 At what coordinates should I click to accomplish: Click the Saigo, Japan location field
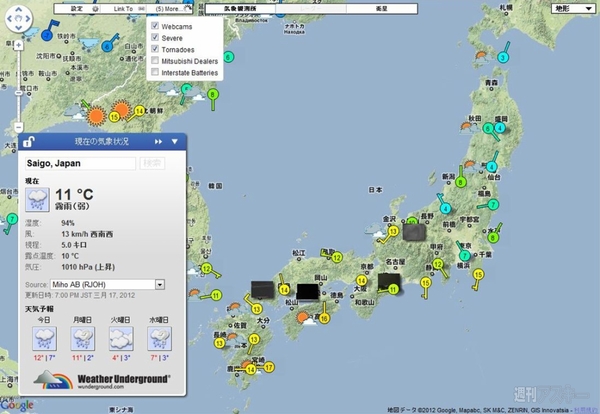(80, 163)
